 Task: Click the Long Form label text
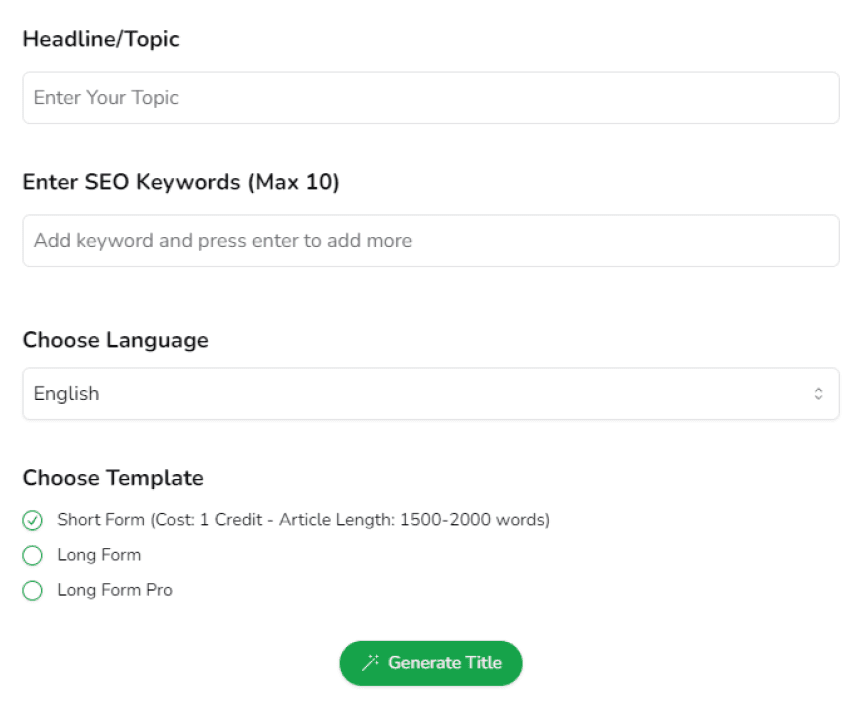tap(99, 555)
